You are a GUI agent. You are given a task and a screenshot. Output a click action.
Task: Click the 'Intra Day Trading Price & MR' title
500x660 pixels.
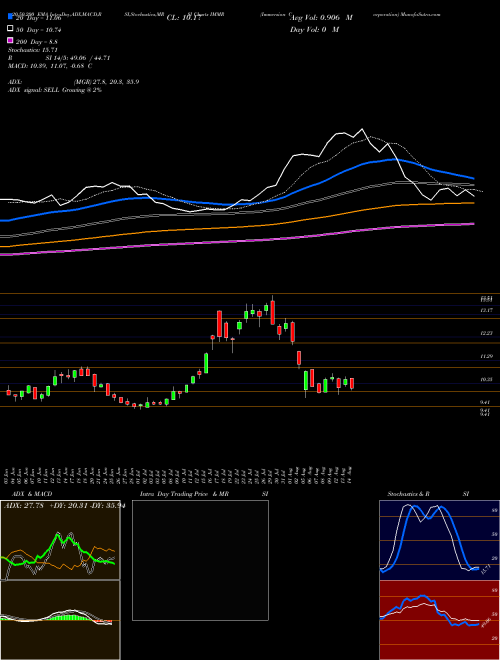click(x=184, y=494)
